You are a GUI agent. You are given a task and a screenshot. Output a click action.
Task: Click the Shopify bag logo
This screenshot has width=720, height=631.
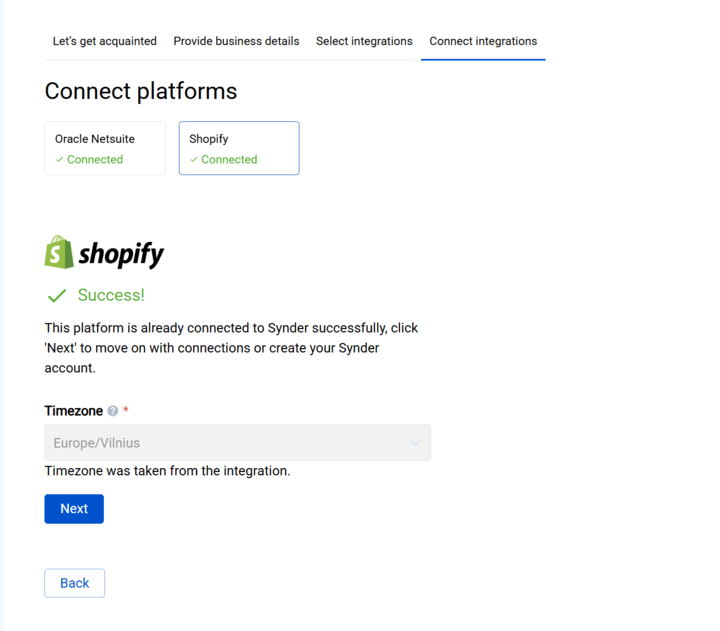(x=59, y=252)
